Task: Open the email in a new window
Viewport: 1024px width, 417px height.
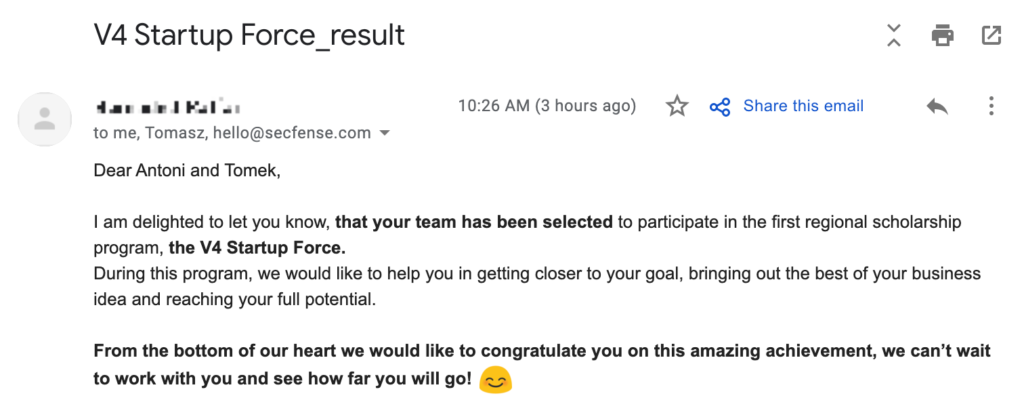Action: pos(991,35)
